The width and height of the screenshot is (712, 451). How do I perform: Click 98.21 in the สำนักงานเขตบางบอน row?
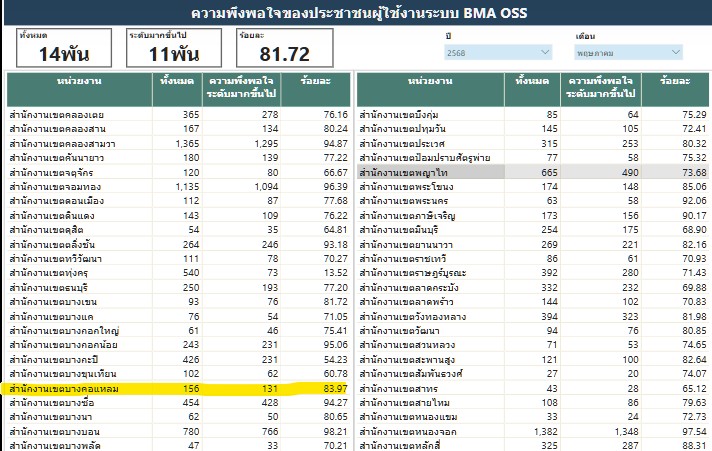[336, 431]
